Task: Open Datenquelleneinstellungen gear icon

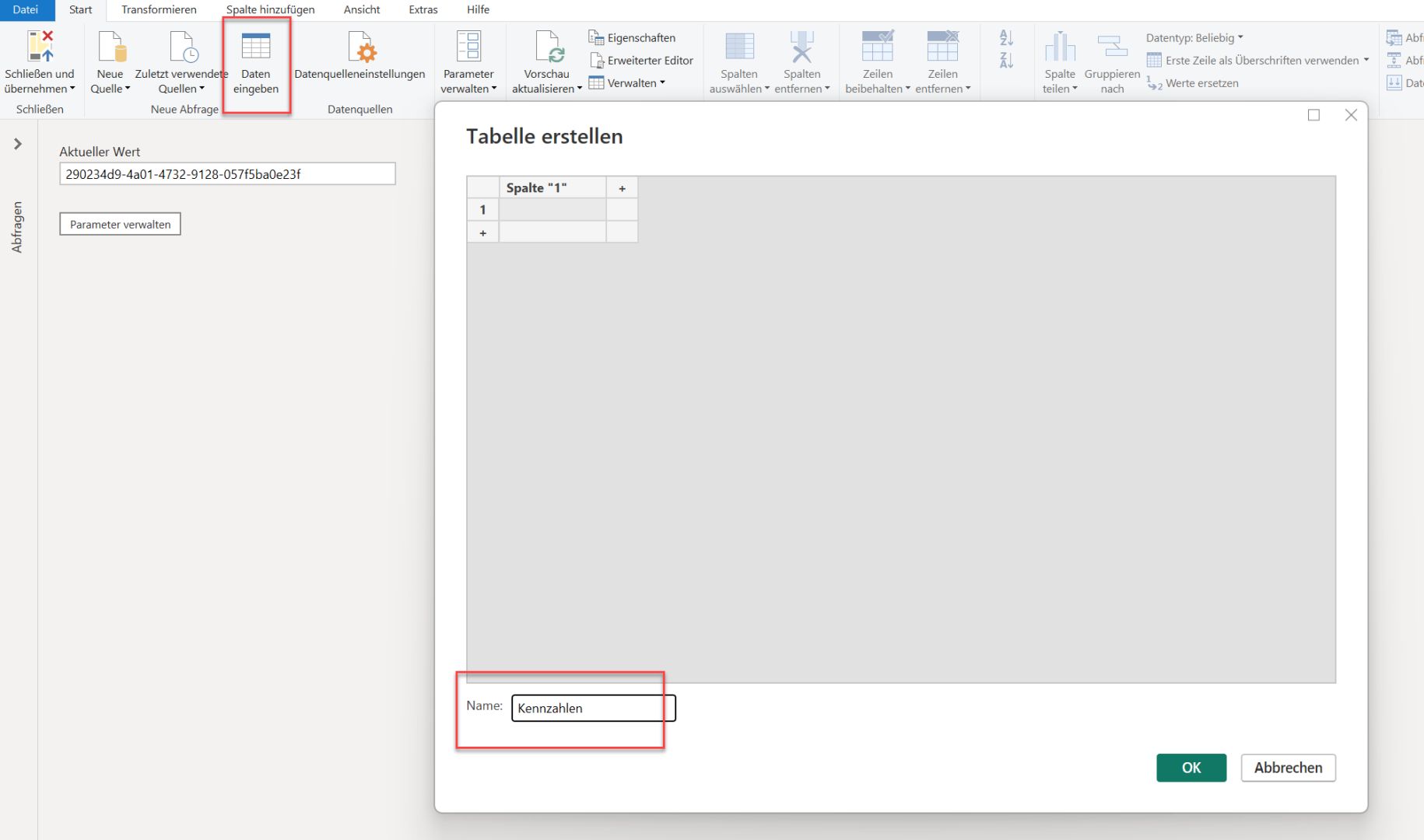Action: [362, 47]
